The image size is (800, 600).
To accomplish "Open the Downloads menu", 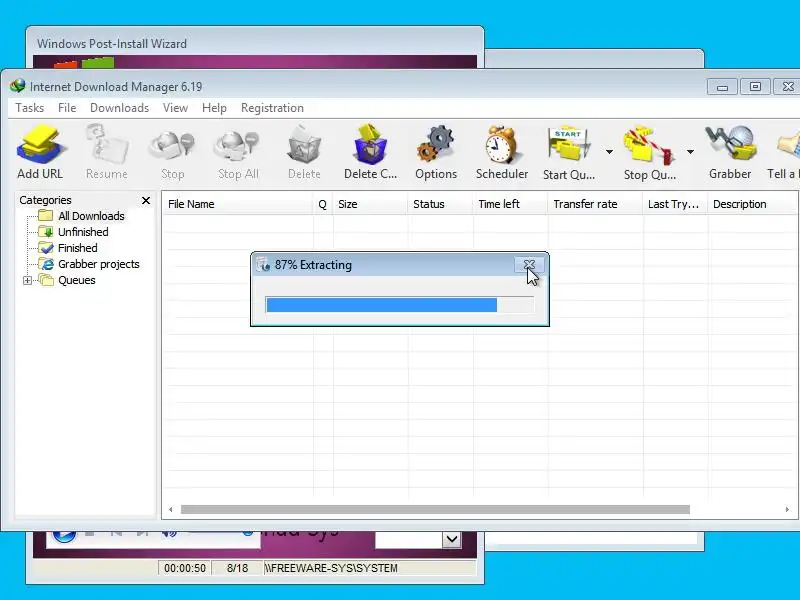I will (119, 108).
